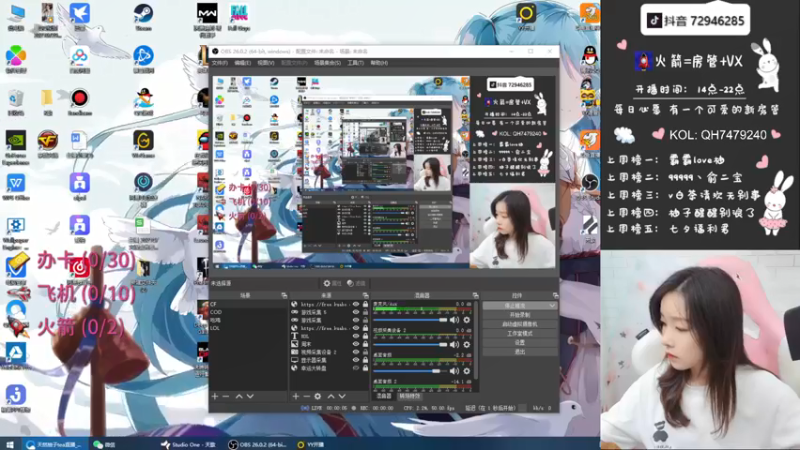
Task: Click 视频采集设备 2 volume slider
Action: pos(410,344)
